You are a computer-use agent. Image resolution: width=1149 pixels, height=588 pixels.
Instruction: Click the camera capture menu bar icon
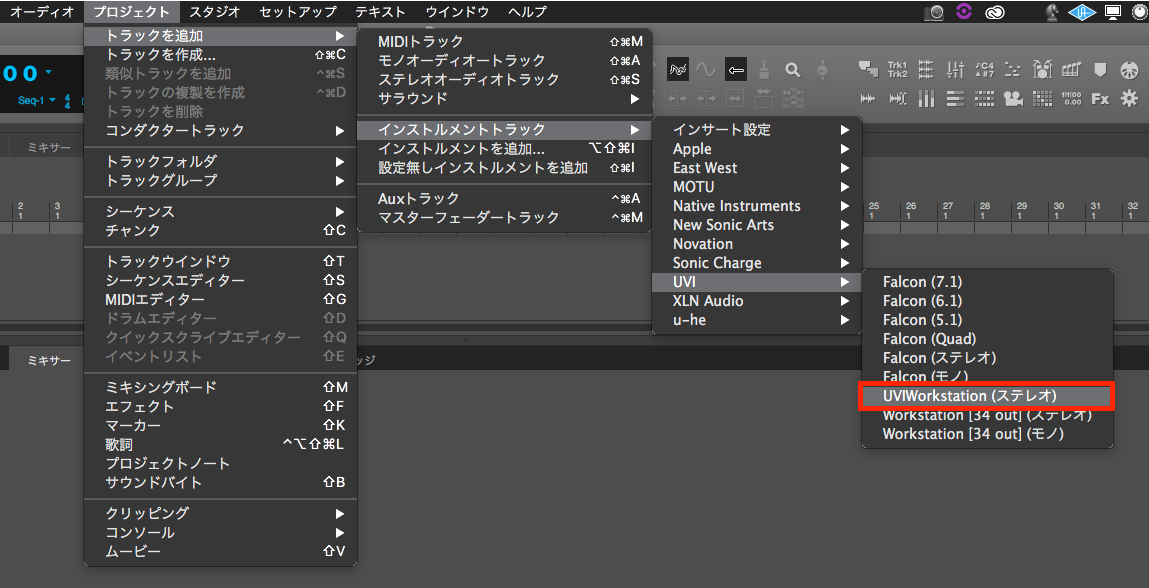click(934, 12)
